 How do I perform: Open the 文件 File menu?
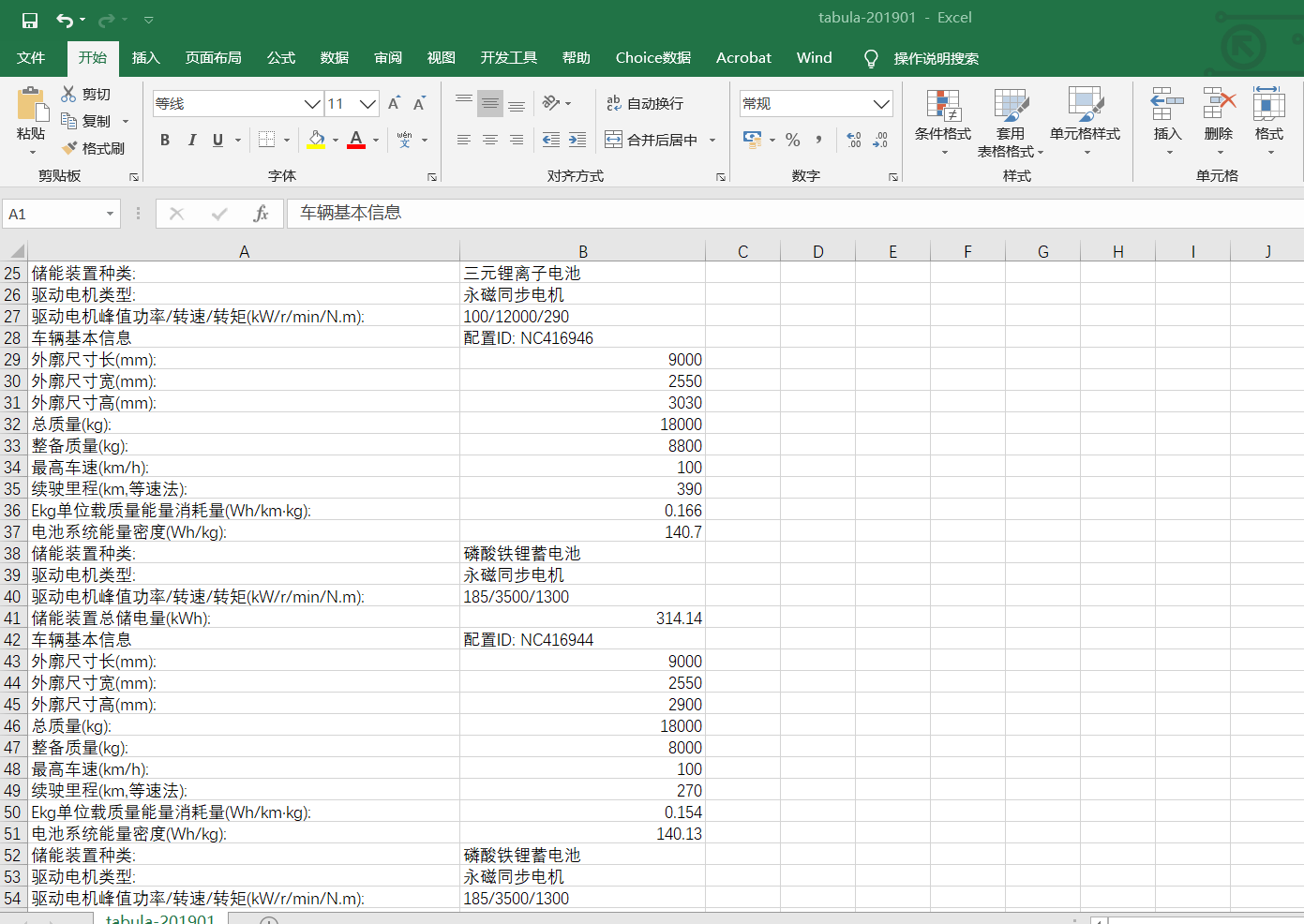click(x=31, y=58)
